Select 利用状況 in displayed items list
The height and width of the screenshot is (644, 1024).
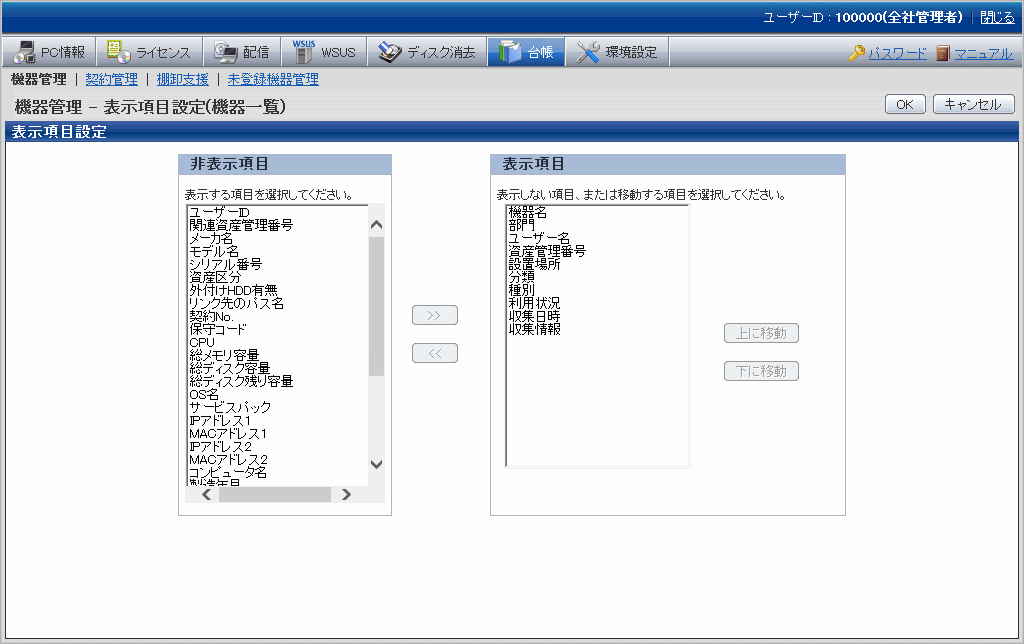coord(598,303)
